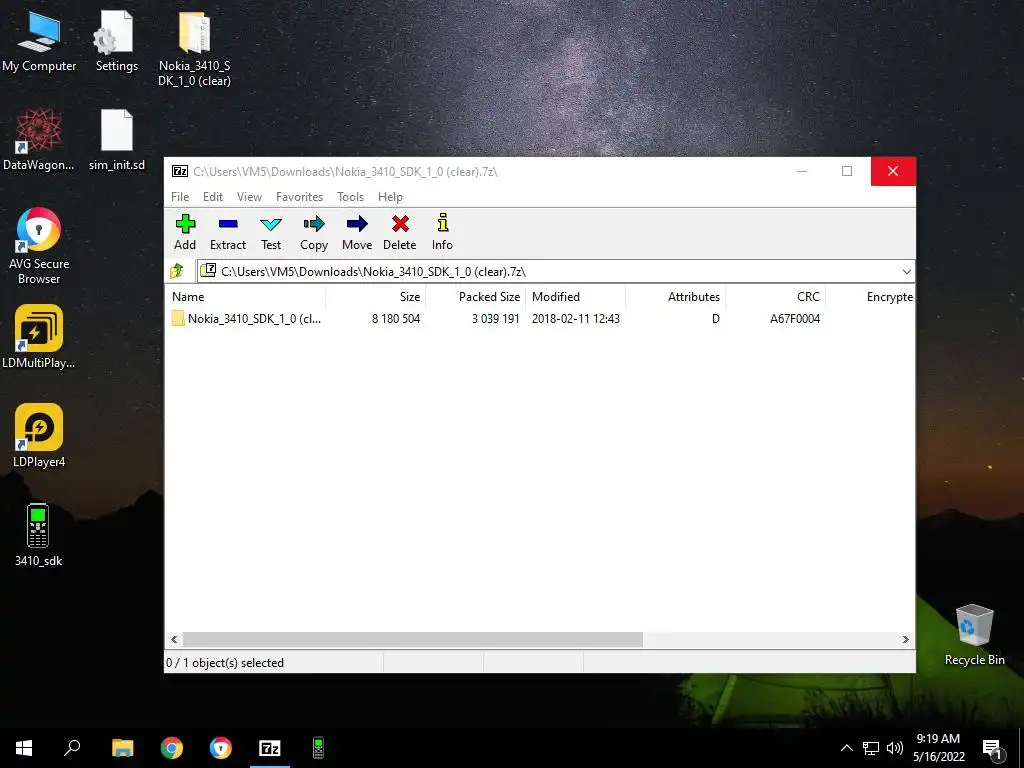The width and height of the screenshot is (1024, 768).
Task: Sort by the Name column header
Action: [246, 296]
